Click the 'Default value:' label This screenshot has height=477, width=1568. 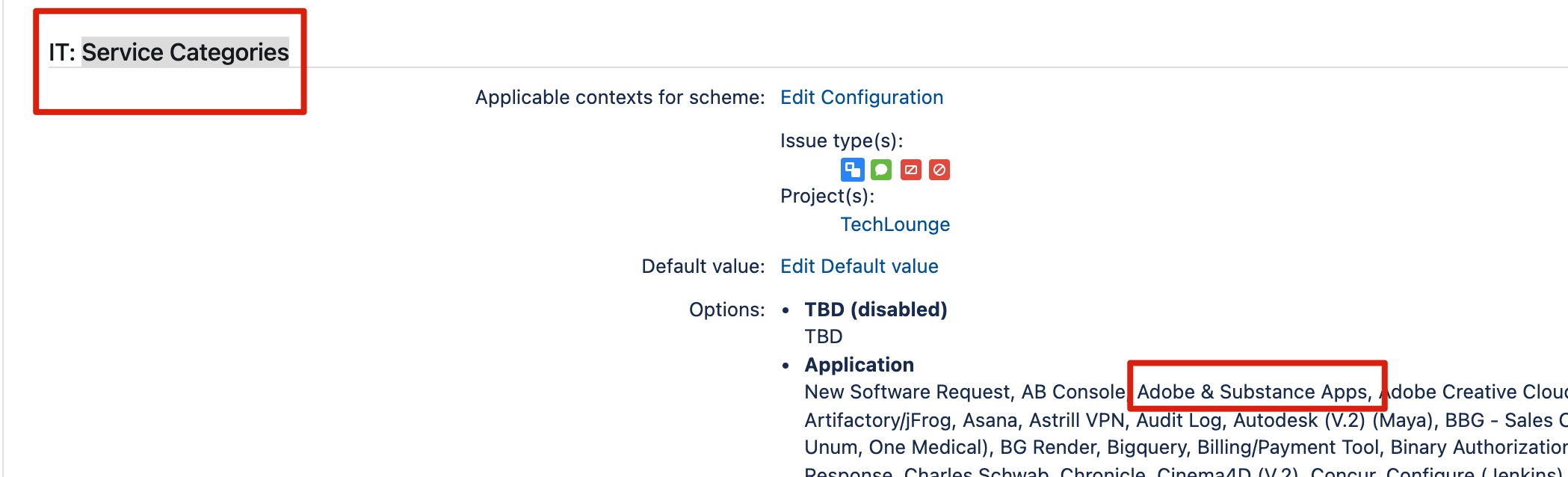click(x=703, y=266)
